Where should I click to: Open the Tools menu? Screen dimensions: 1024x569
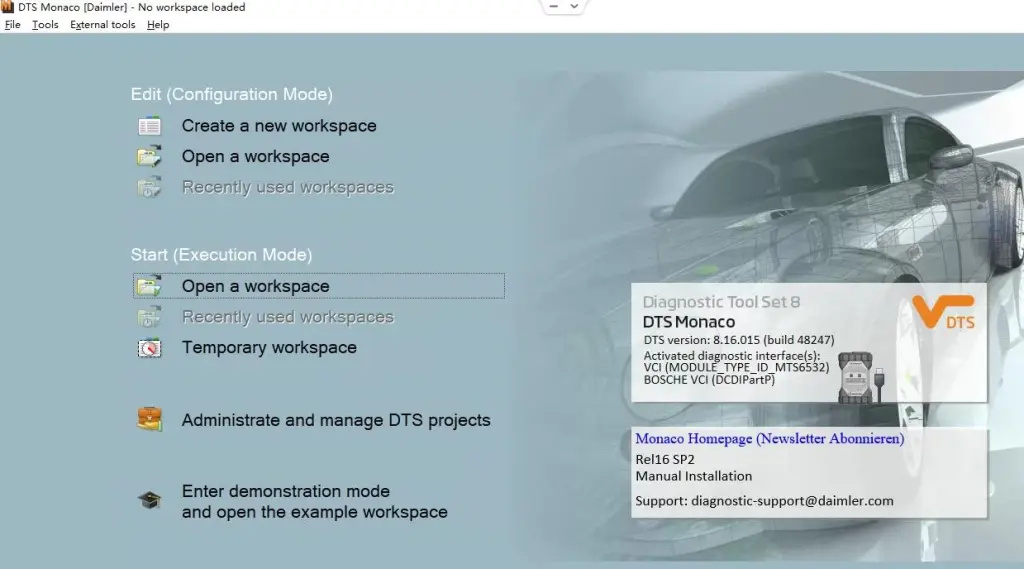[x=45, y=25]
